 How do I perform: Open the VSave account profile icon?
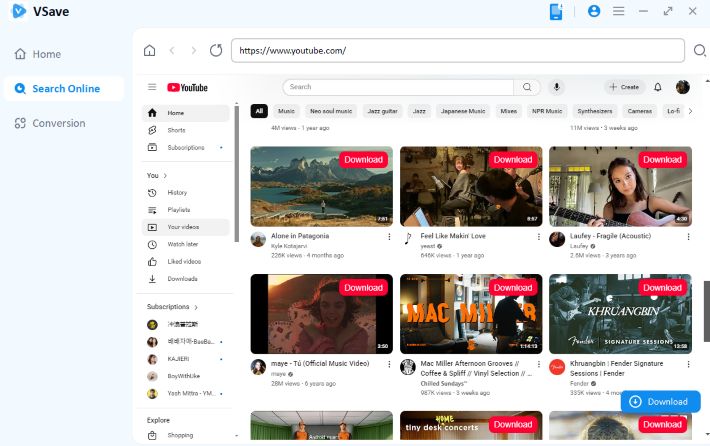(x=594, y=11)
